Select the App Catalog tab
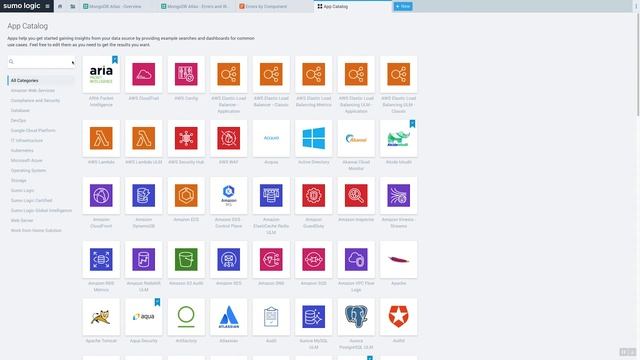The height and width of the screenshot is (360, 640). pos(353,6)
